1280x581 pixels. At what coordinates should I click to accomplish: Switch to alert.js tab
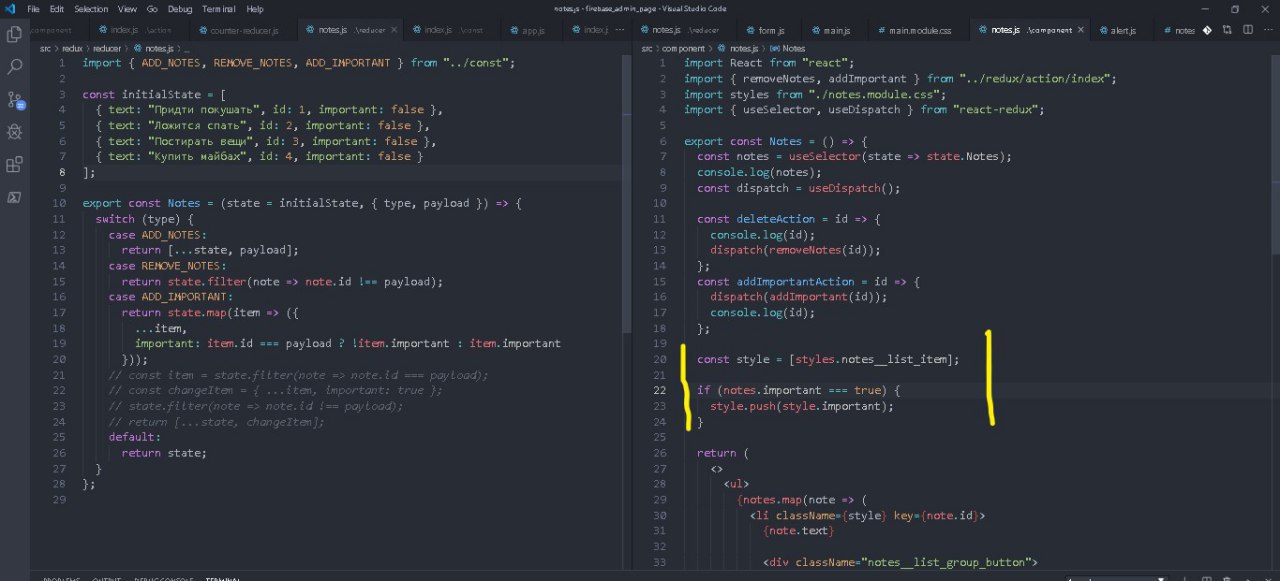pyautogui.click(x=1123, y=30)
